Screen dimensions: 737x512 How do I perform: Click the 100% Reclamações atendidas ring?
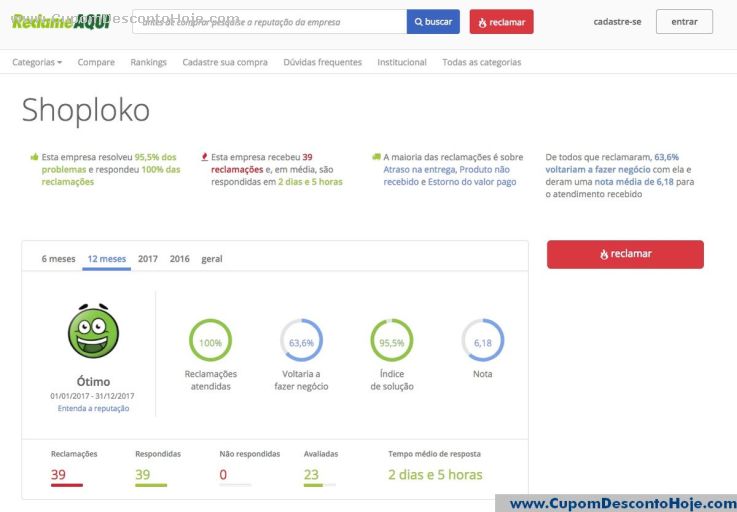210,340
